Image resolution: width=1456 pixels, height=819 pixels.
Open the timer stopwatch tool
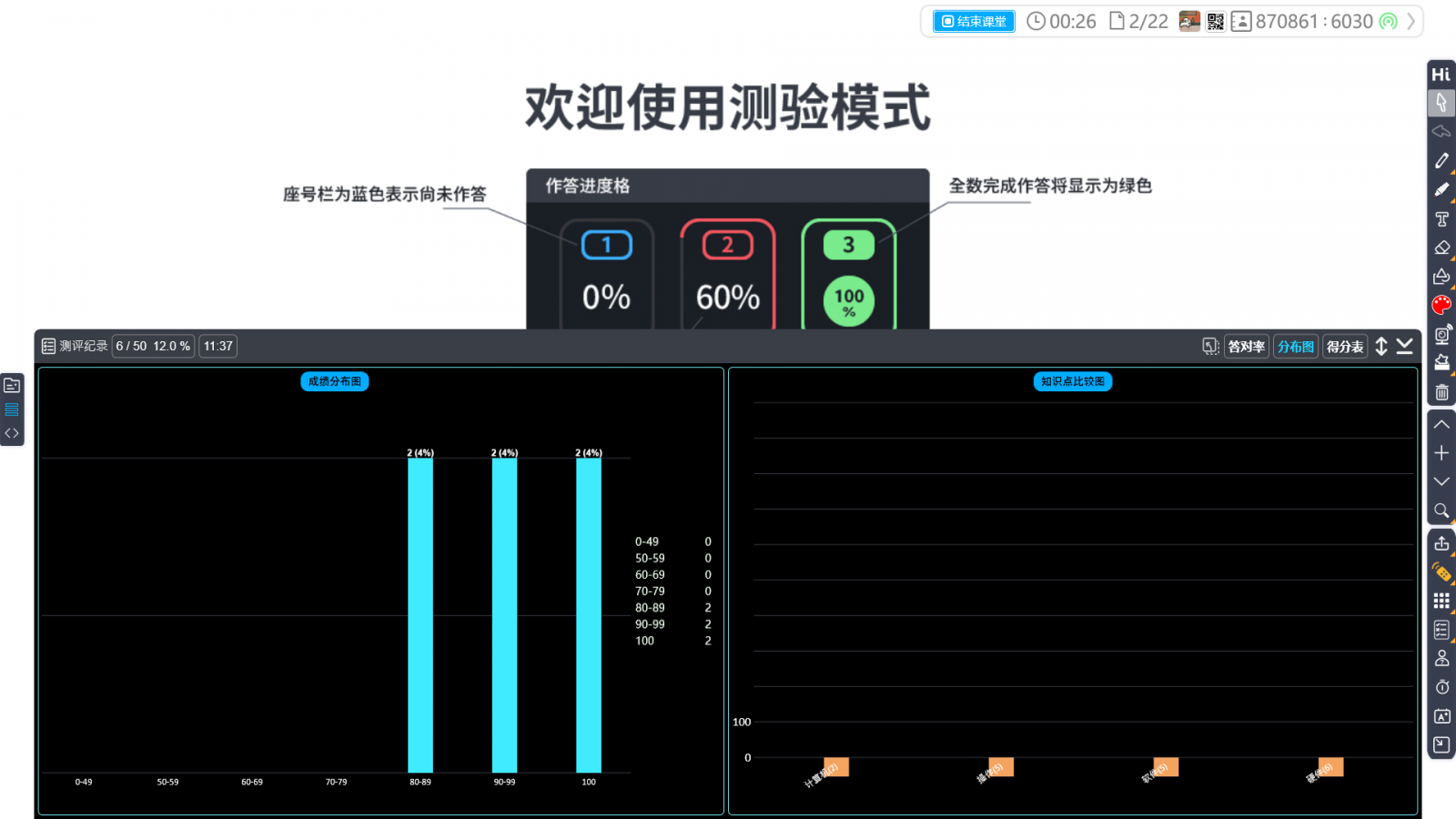pos(1441,687)
